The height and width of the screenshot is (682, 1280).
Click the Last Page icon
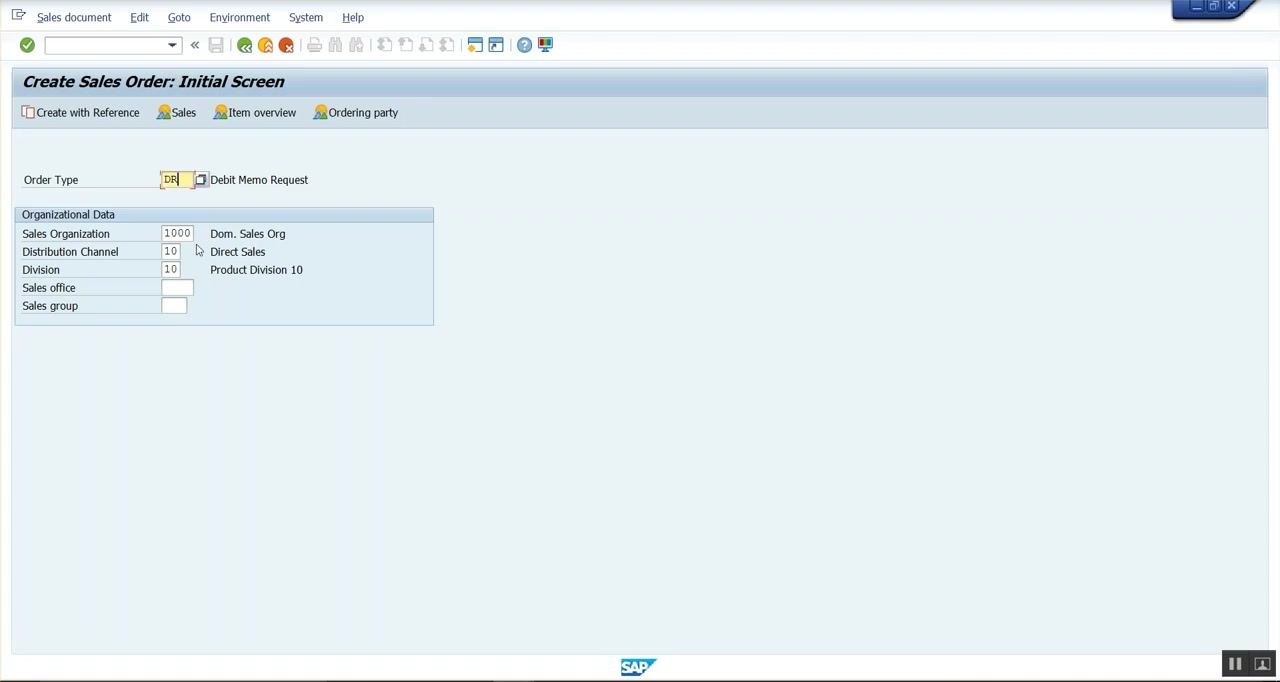447,45
